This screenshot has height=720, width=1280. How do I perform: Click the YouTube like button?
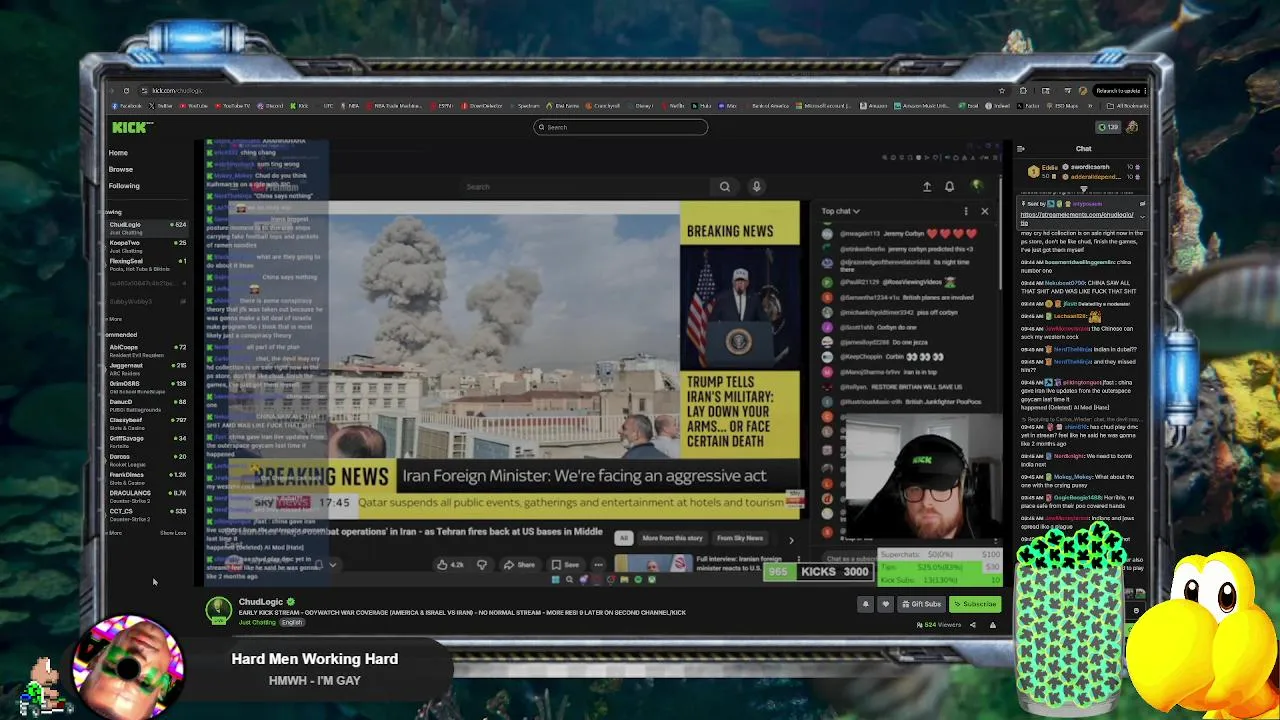[x=451, y=565]
